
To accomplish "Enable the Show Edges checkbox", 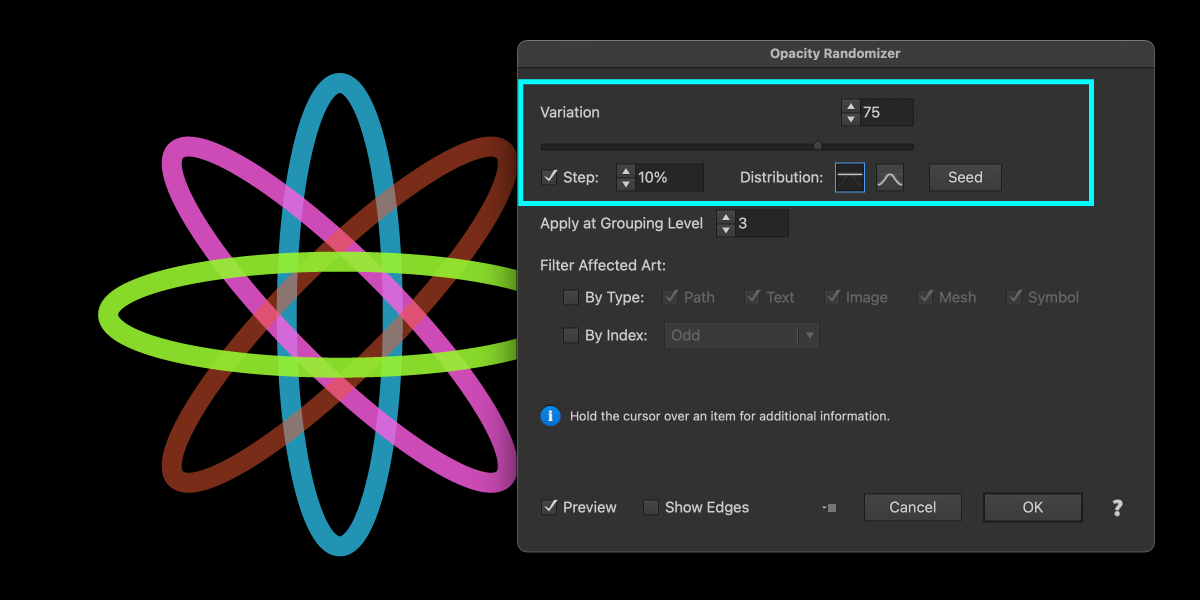I will 651,507.
